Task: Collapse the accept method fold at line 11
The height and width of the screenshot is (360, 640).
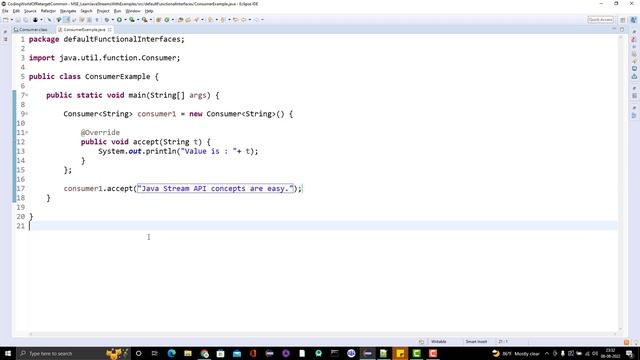Action: click(x=27, y=133)
